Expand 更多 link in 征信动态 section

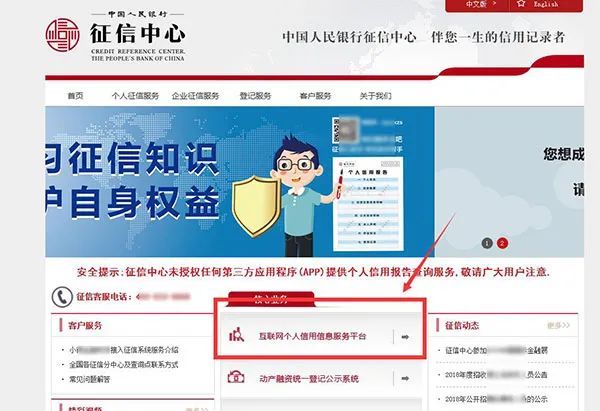559,325
